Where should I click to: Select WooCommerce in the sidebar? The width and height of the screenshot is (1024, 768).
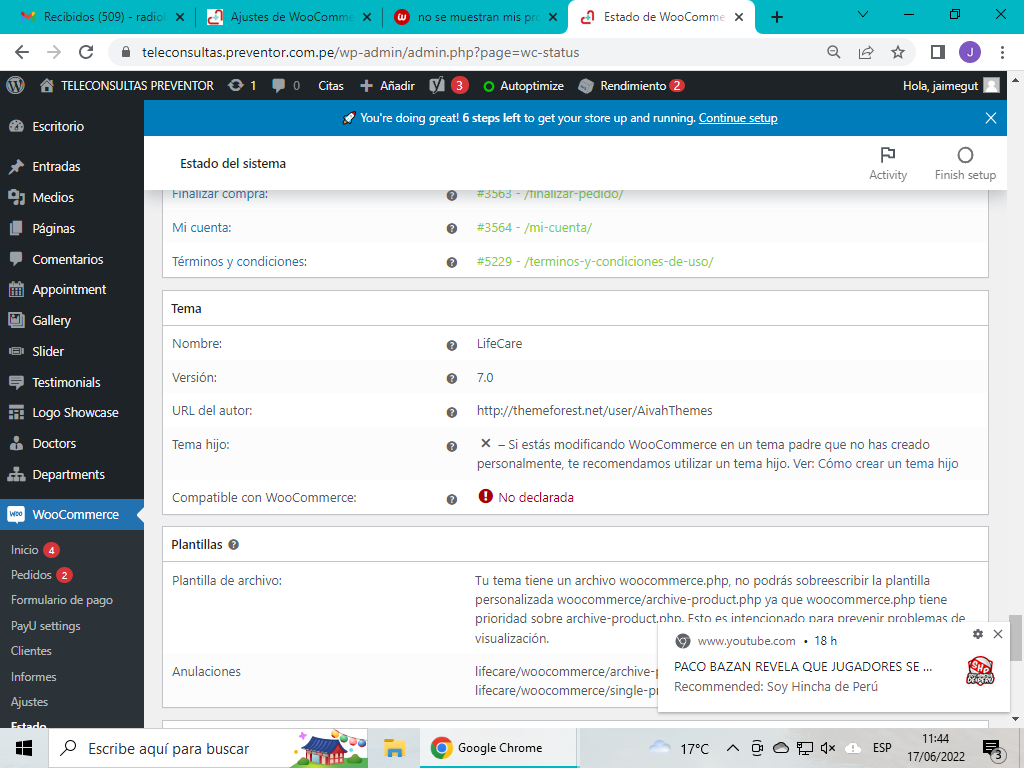point(72,515)
